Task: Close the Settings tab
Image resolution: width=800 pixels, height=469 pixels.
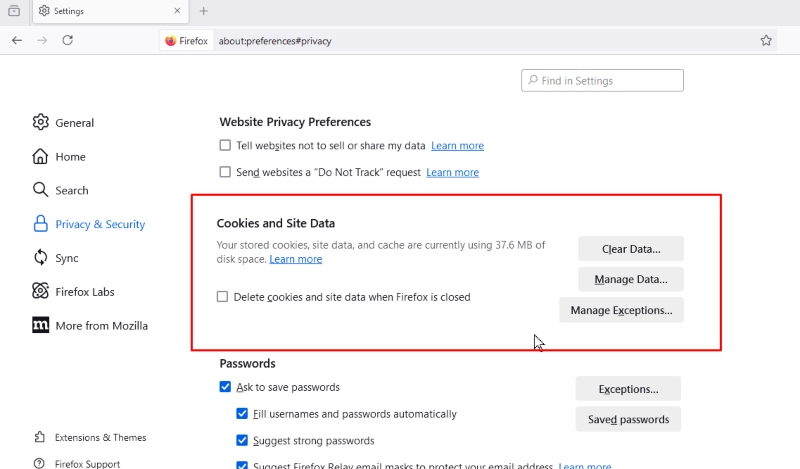Action: pyautogui.click(x=177, y=11)
